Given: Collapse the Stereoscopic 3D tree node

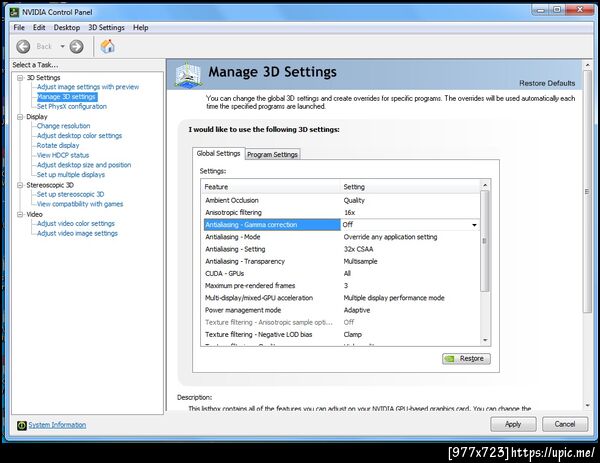Looking at the screenshot, I should coord(20,185).
